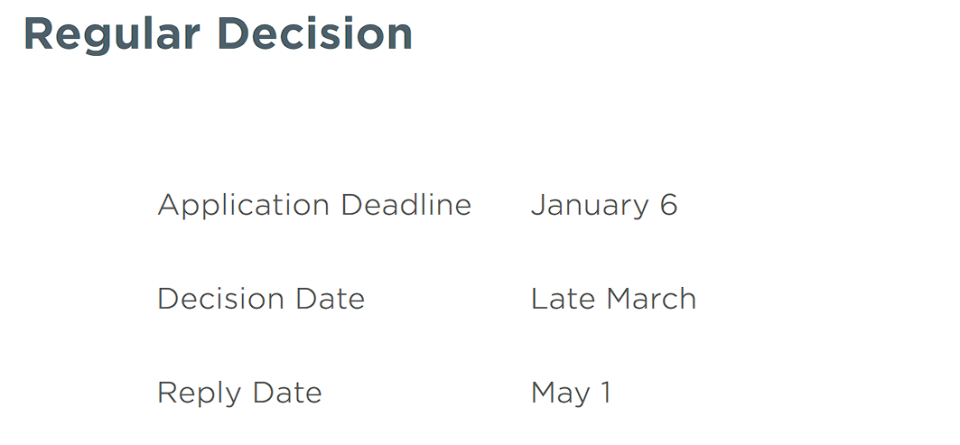Viewport: 960px width, 445px height.
Task: Click the word Application
Action: click(x=244, y=205)
